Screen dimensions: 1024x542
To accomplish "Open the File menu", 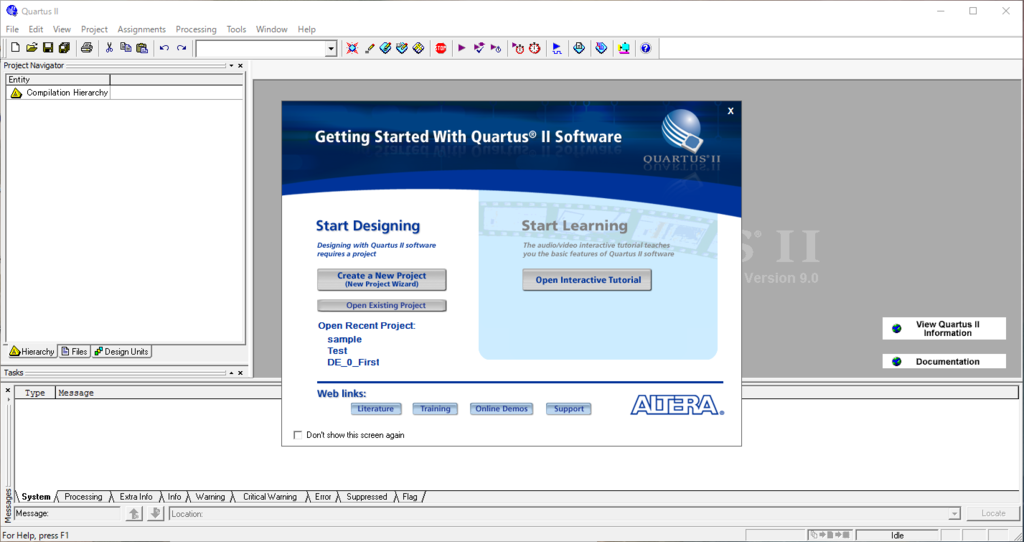I will (12, 29).
